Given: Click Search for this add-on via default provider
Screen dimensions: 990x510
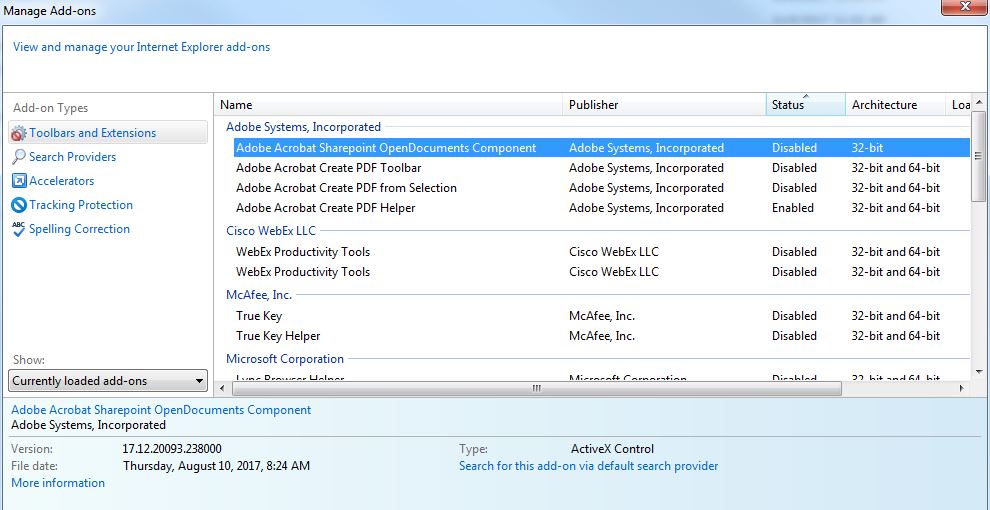Looking at the screenshot, I should click(588, 466).
